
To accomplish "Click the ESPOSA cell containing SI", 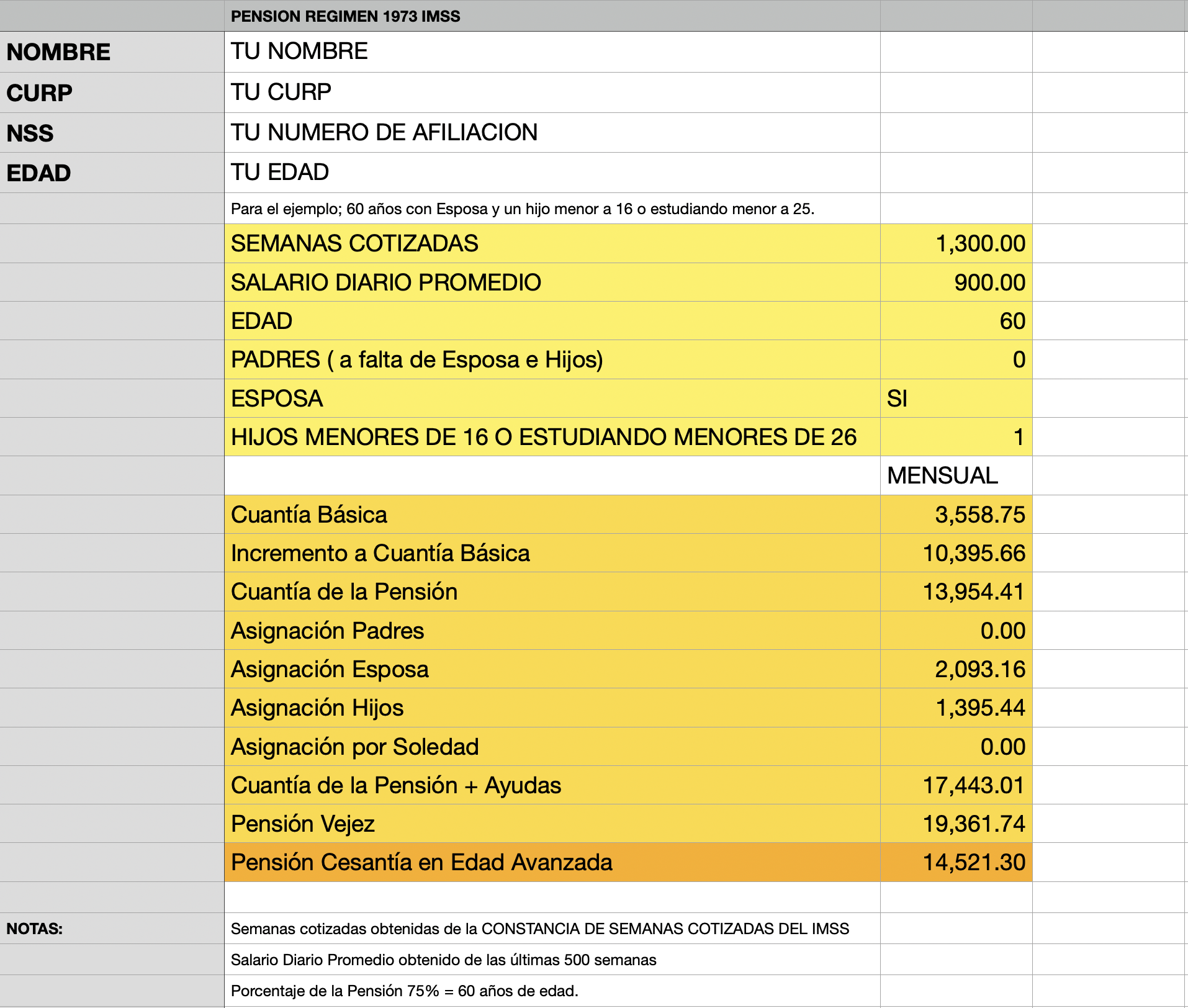I will 956,398.
